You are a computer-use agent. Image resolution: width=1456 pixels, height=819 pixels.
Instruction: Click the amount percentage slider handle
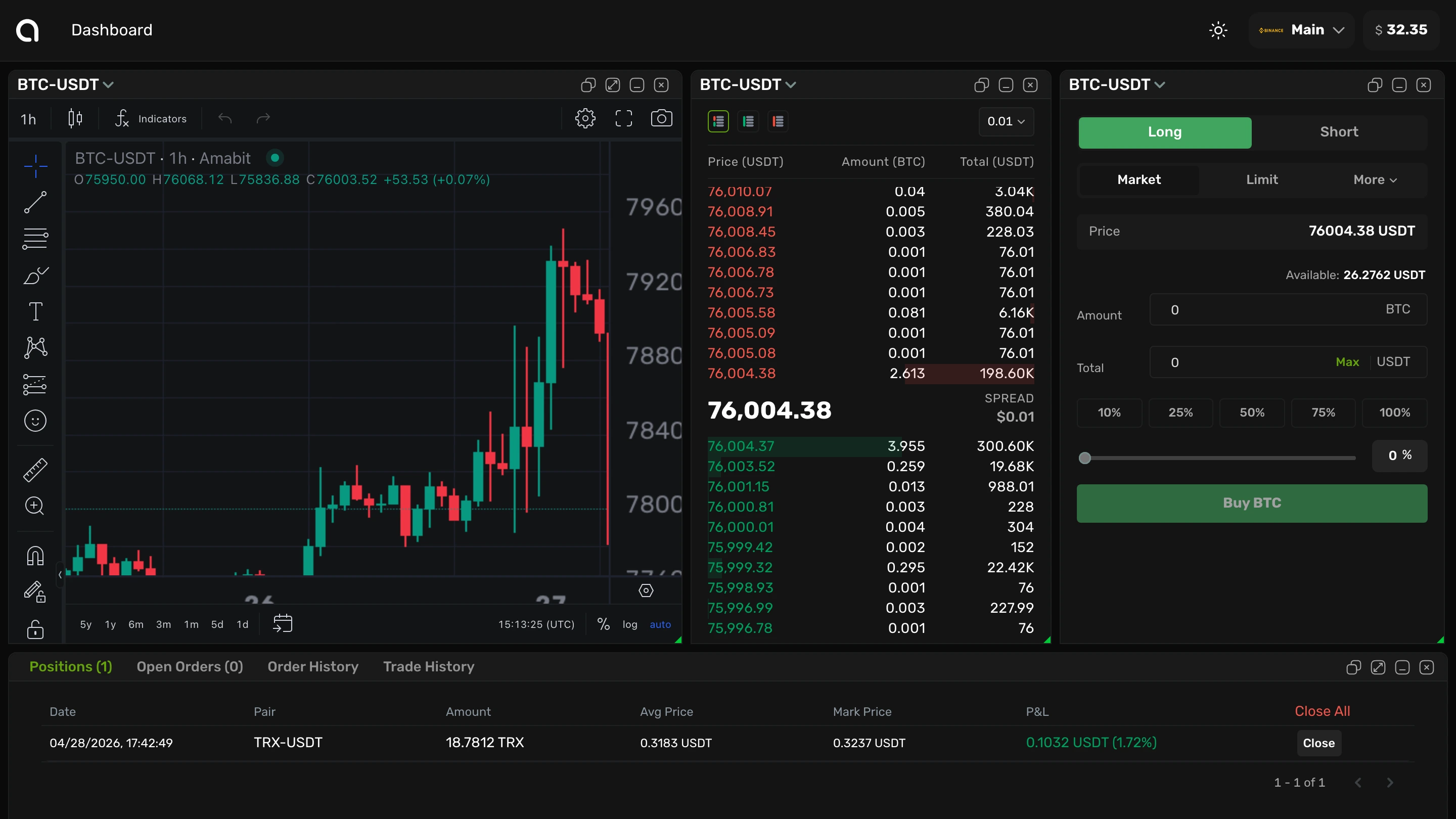coord(1084,458)
